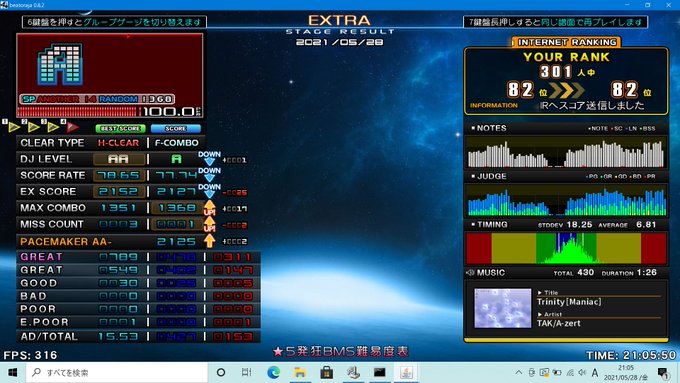Viewport: 680px width, 383px height.
Task: Click the network icon in the system tray
Action: [570, 373]
